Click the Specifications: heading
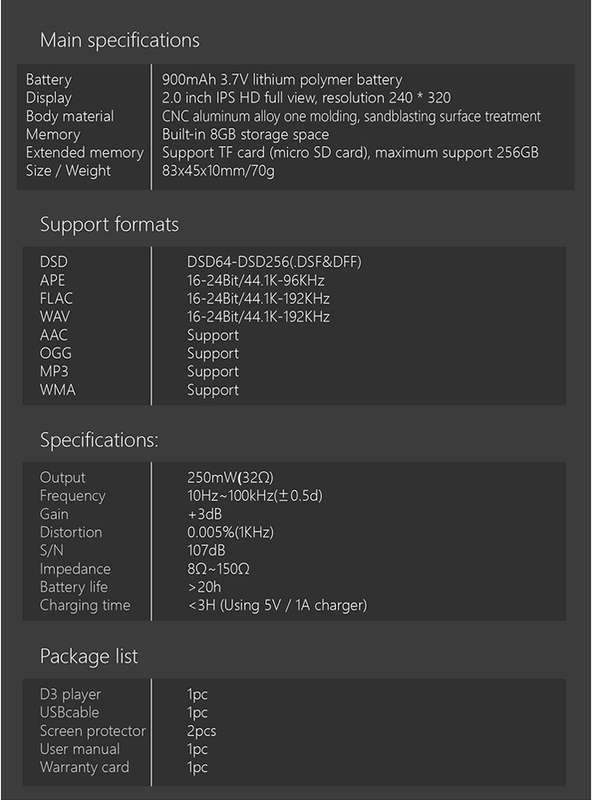This screenshot has width=592, height=800. tap(99, 440)
